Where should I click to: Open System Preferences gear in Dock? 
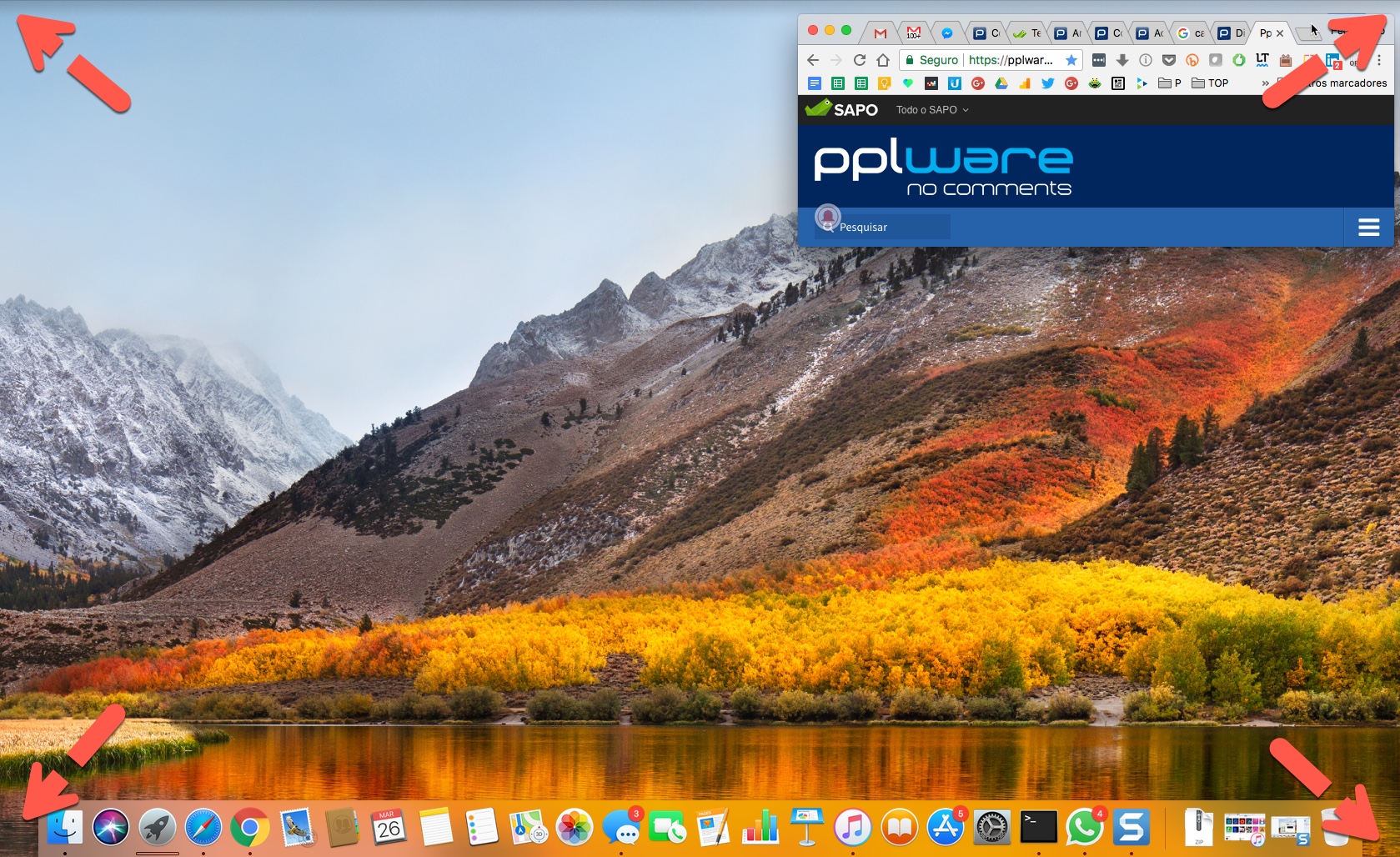coord(992,828)
